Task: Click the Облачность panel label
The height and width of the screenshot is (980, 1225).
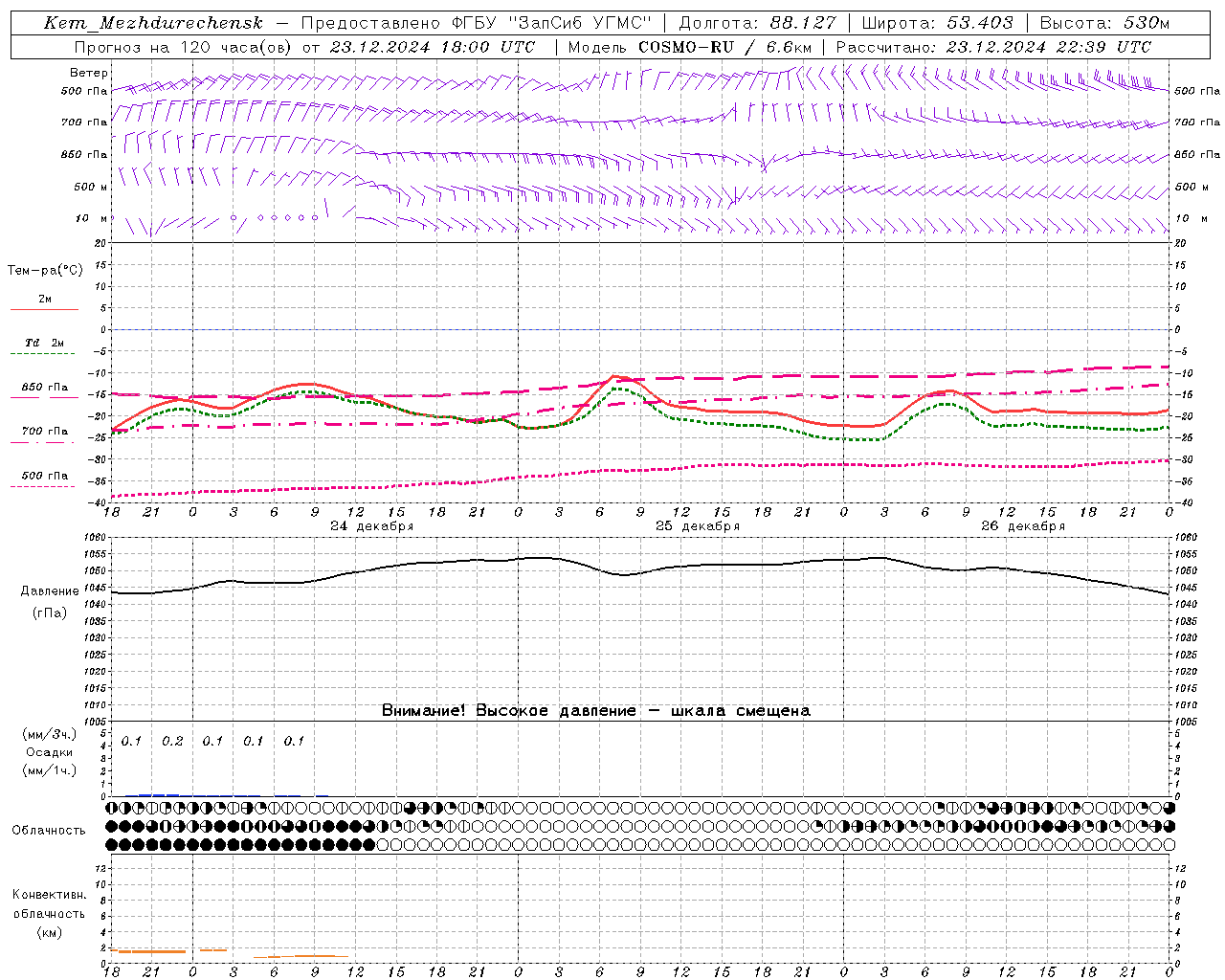Action: pyautogui.click(x=49, y=831)
